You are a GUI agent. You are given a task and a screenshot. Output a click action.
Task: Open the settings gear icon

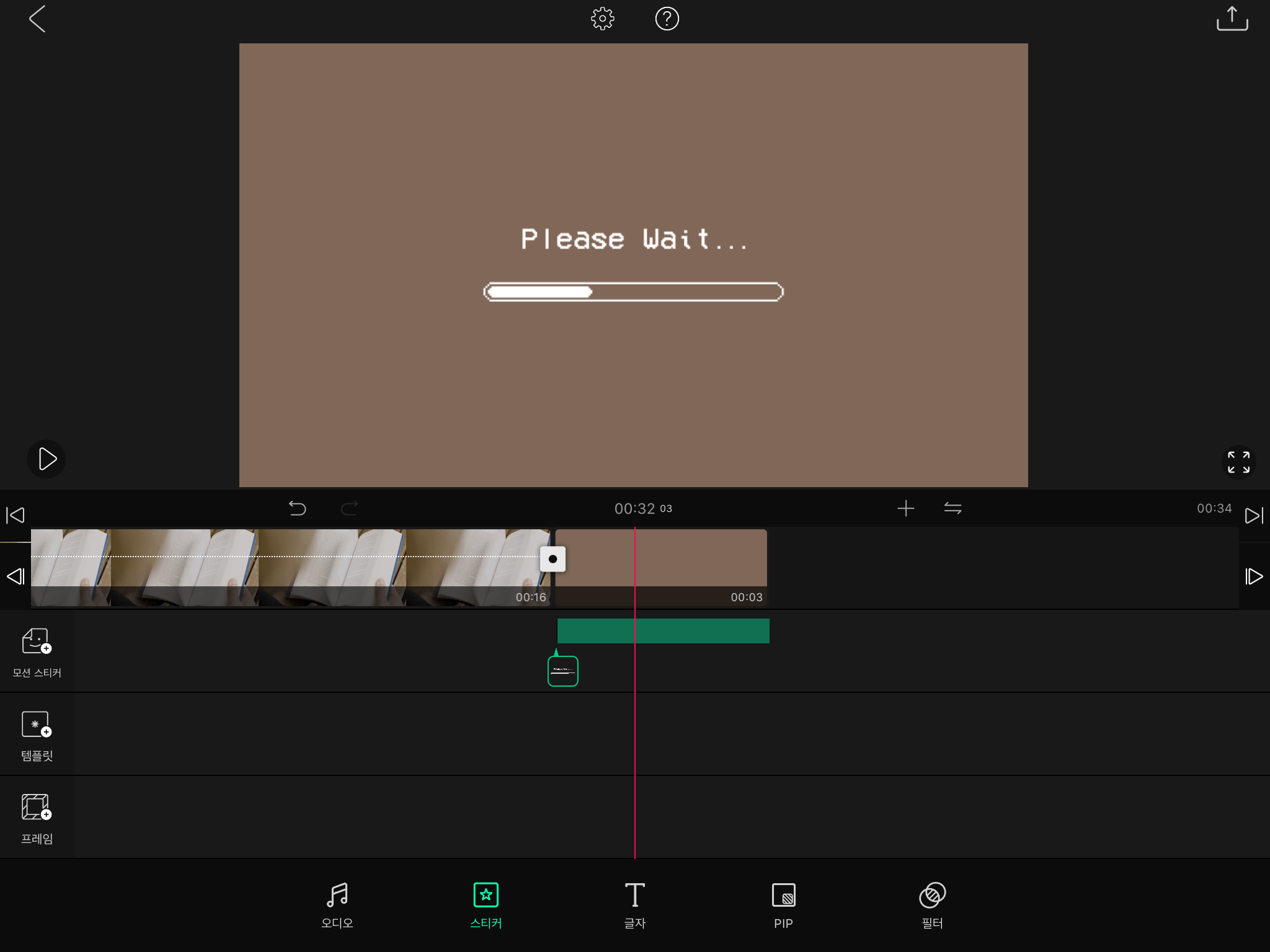pyautogui.click(x=602, y=19)
